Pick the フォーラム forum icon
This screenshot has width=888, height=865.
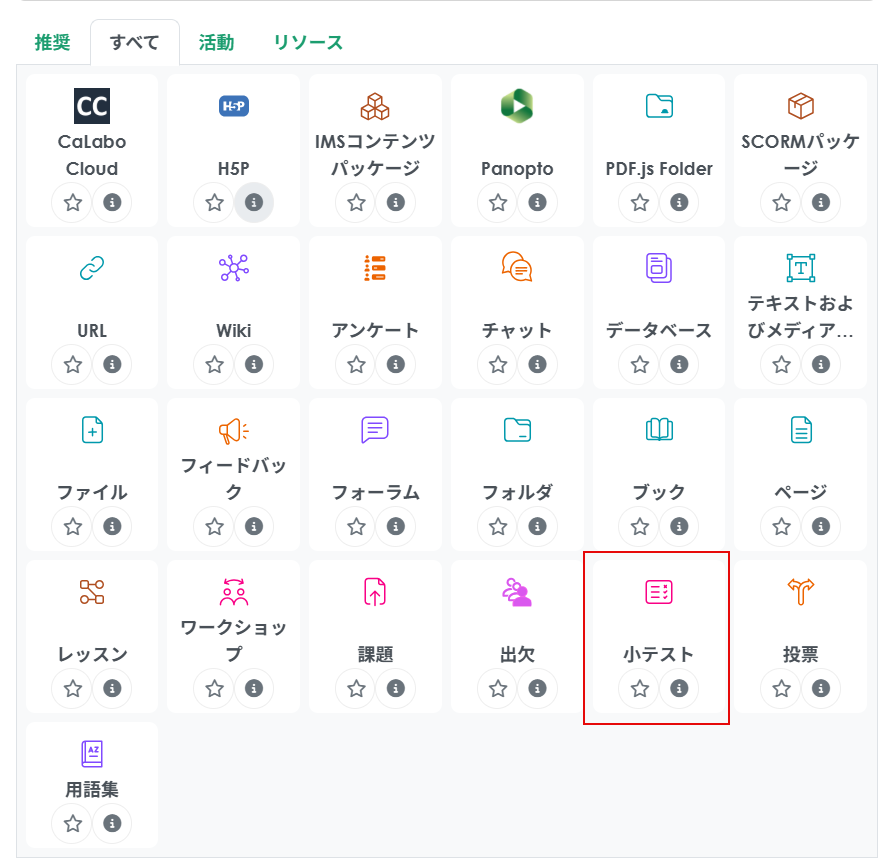pyautogui.click(x=375, y=430)
